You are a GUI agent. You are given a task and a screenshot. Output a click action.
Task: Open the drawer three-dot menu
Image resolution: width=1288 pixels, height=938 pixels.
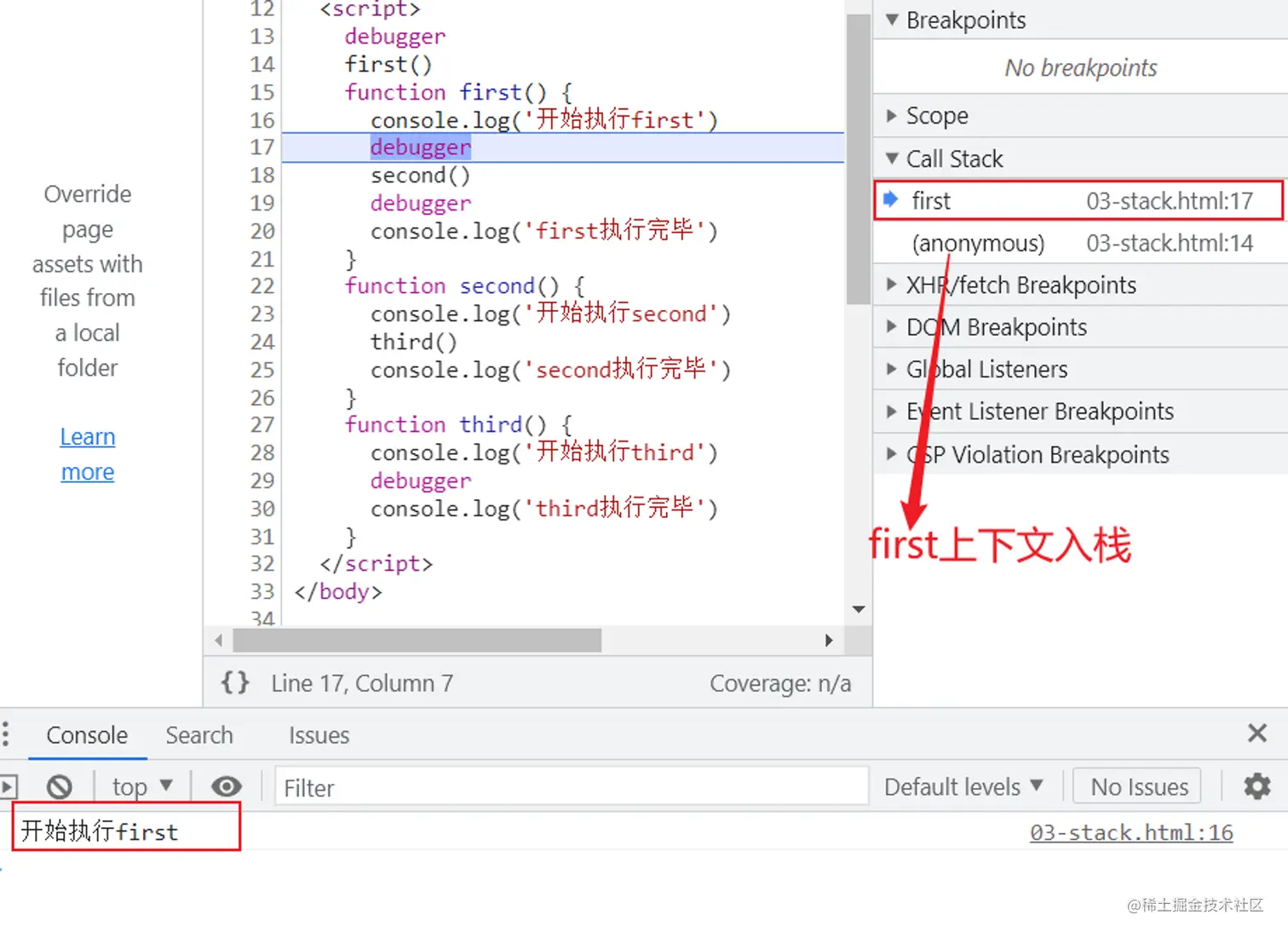[5, 734]
